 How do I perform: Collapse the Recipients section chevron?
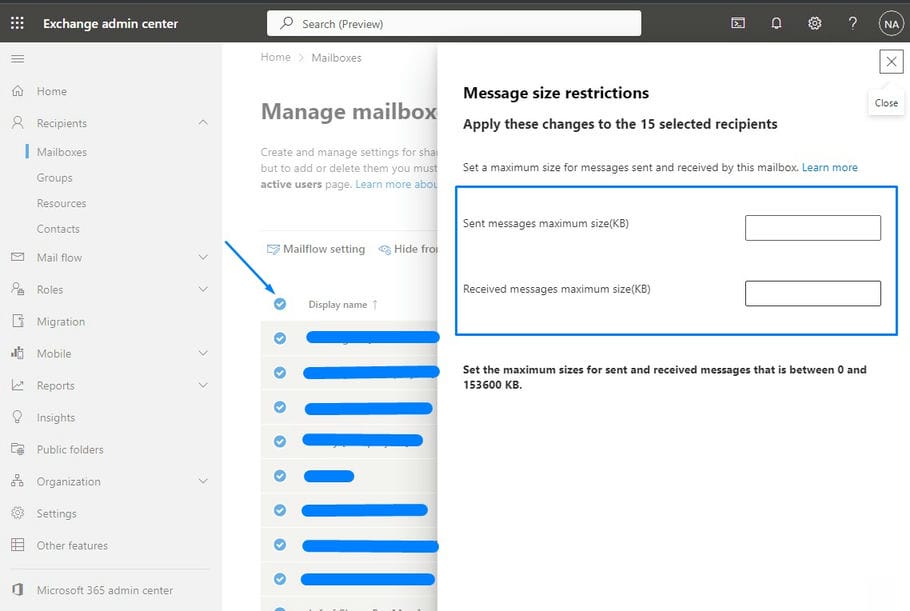click(x=203, y=123)
